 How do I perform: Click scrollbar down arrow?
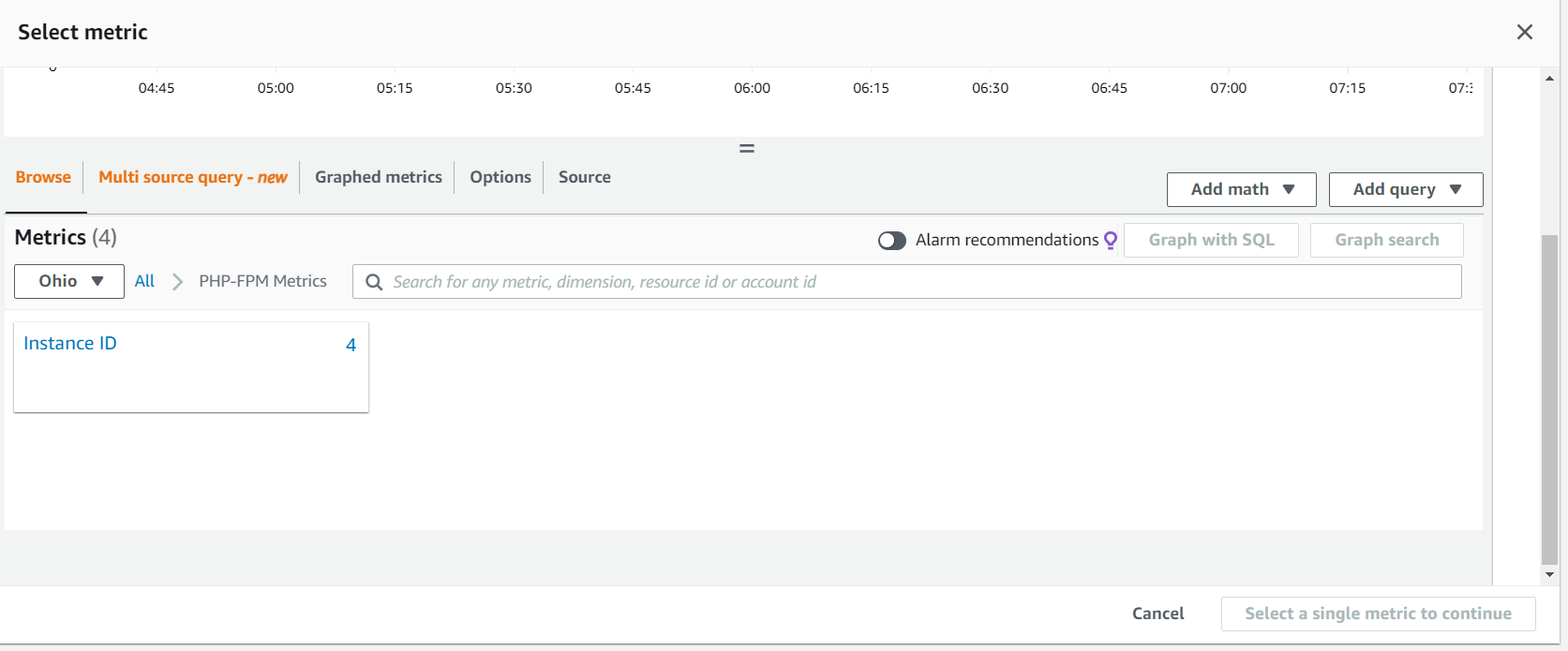[1549, 574]
